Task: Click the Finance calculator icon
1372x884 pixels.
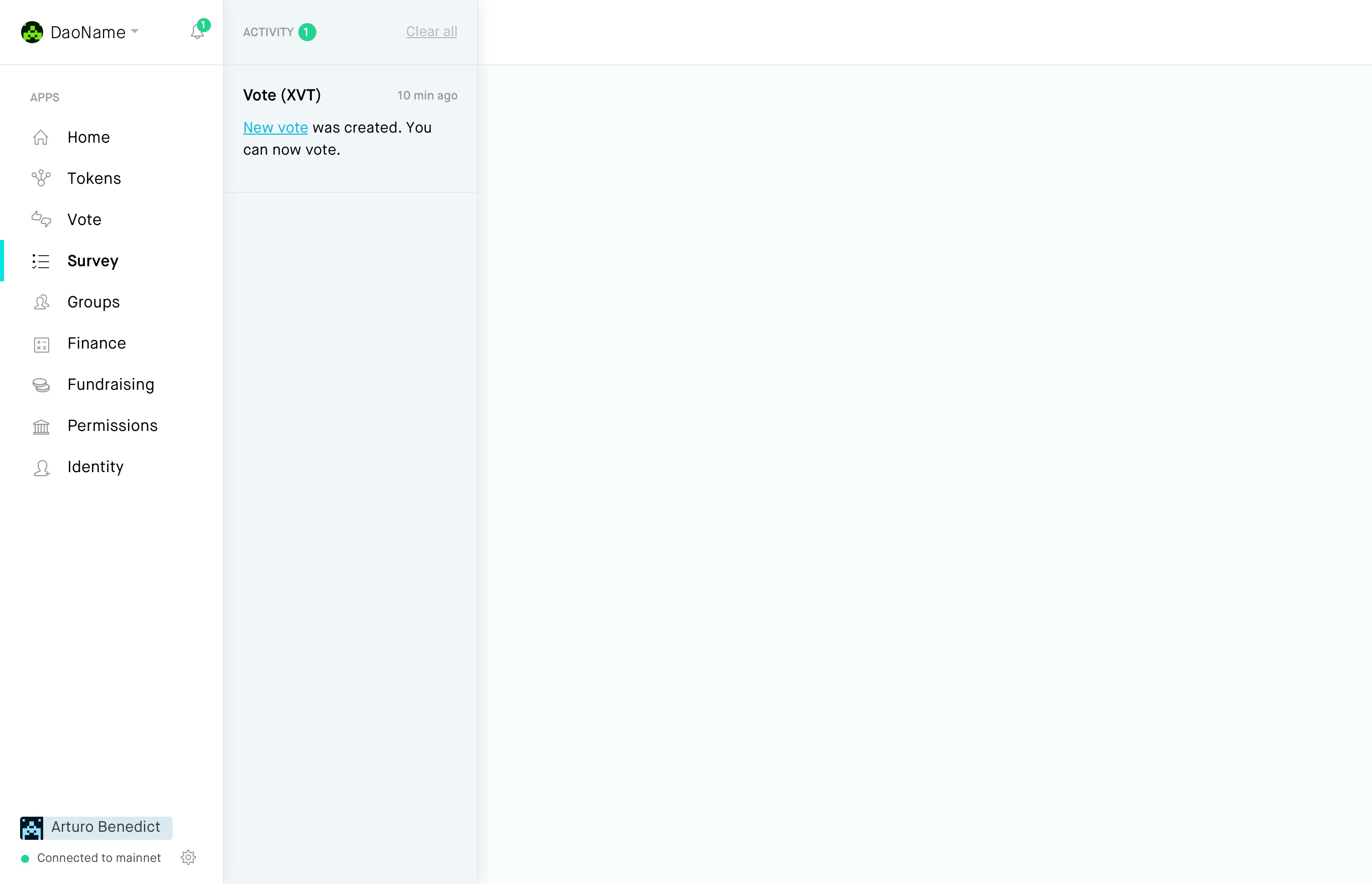Action: [41, 345]
